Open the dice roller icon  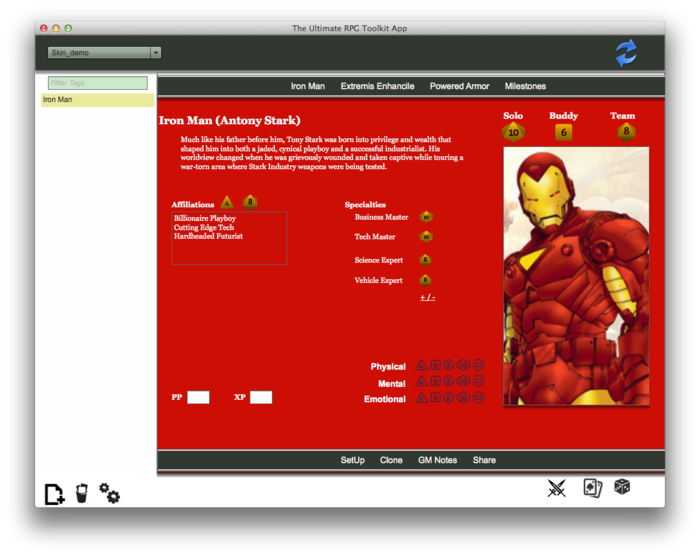[x=622, y=486]
